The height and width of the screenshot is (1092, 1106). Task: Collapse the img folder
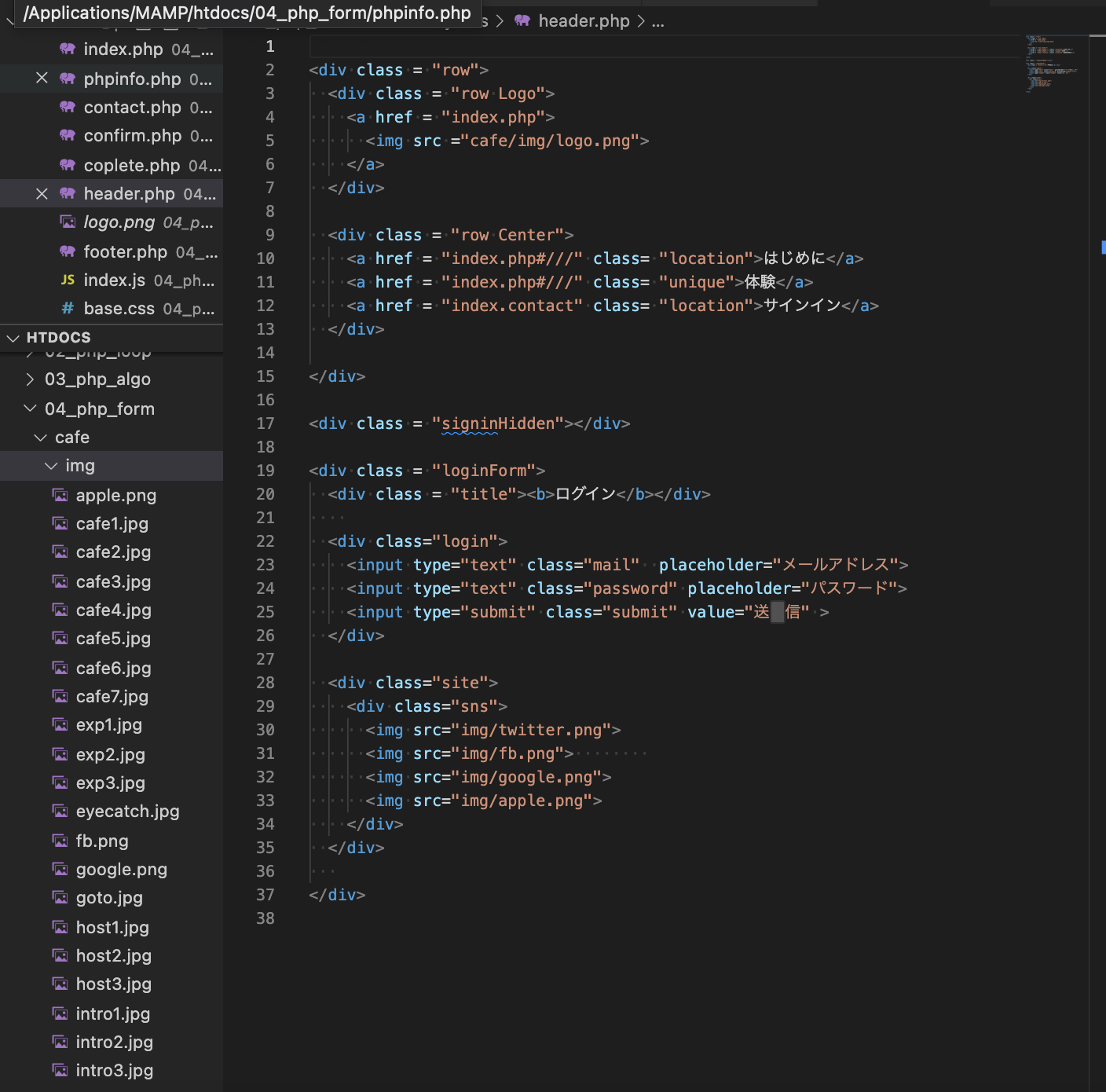coord(51,467)
